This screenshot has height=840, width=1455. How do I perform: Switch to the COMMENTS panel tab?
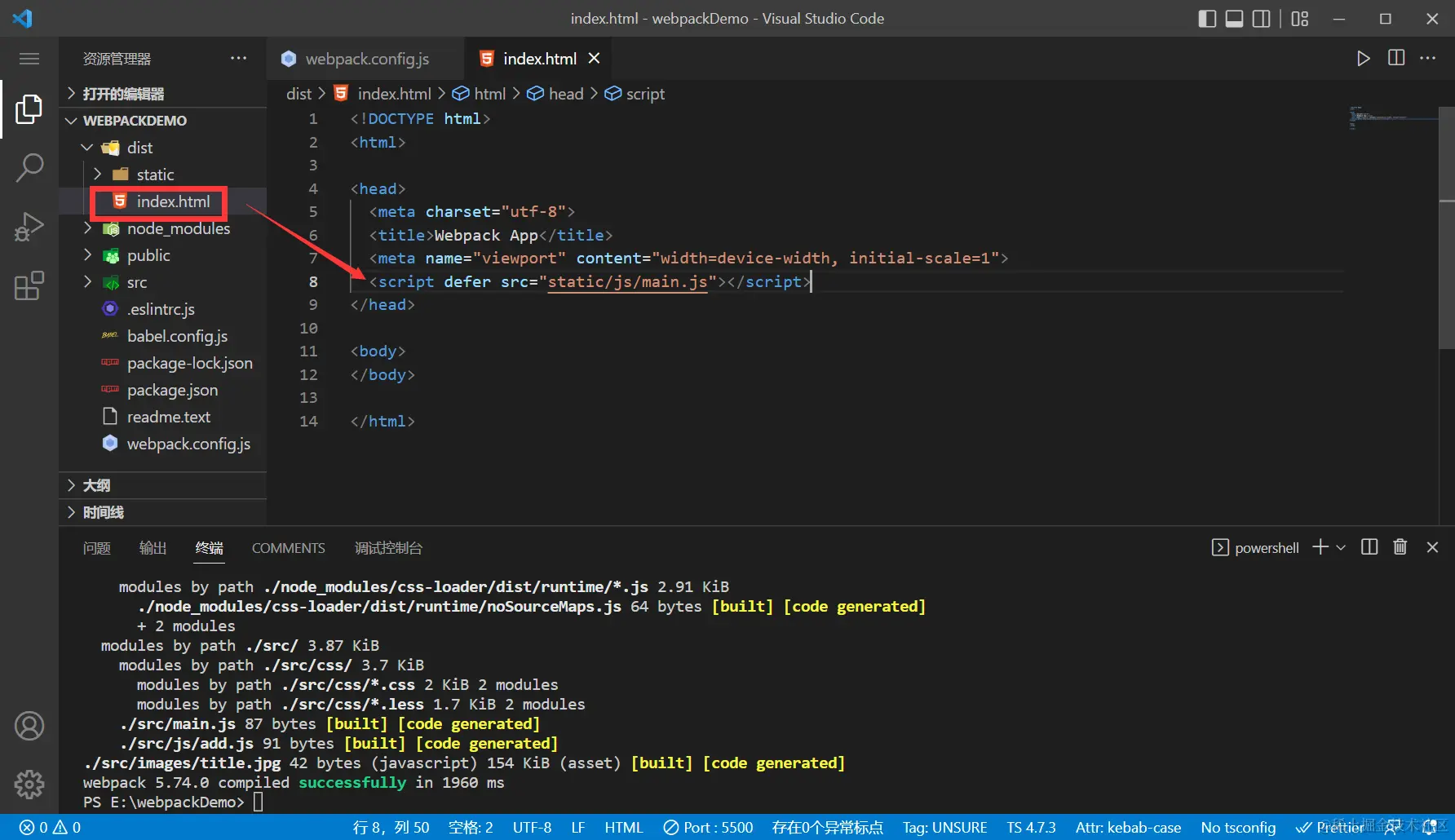coord(288,548)
